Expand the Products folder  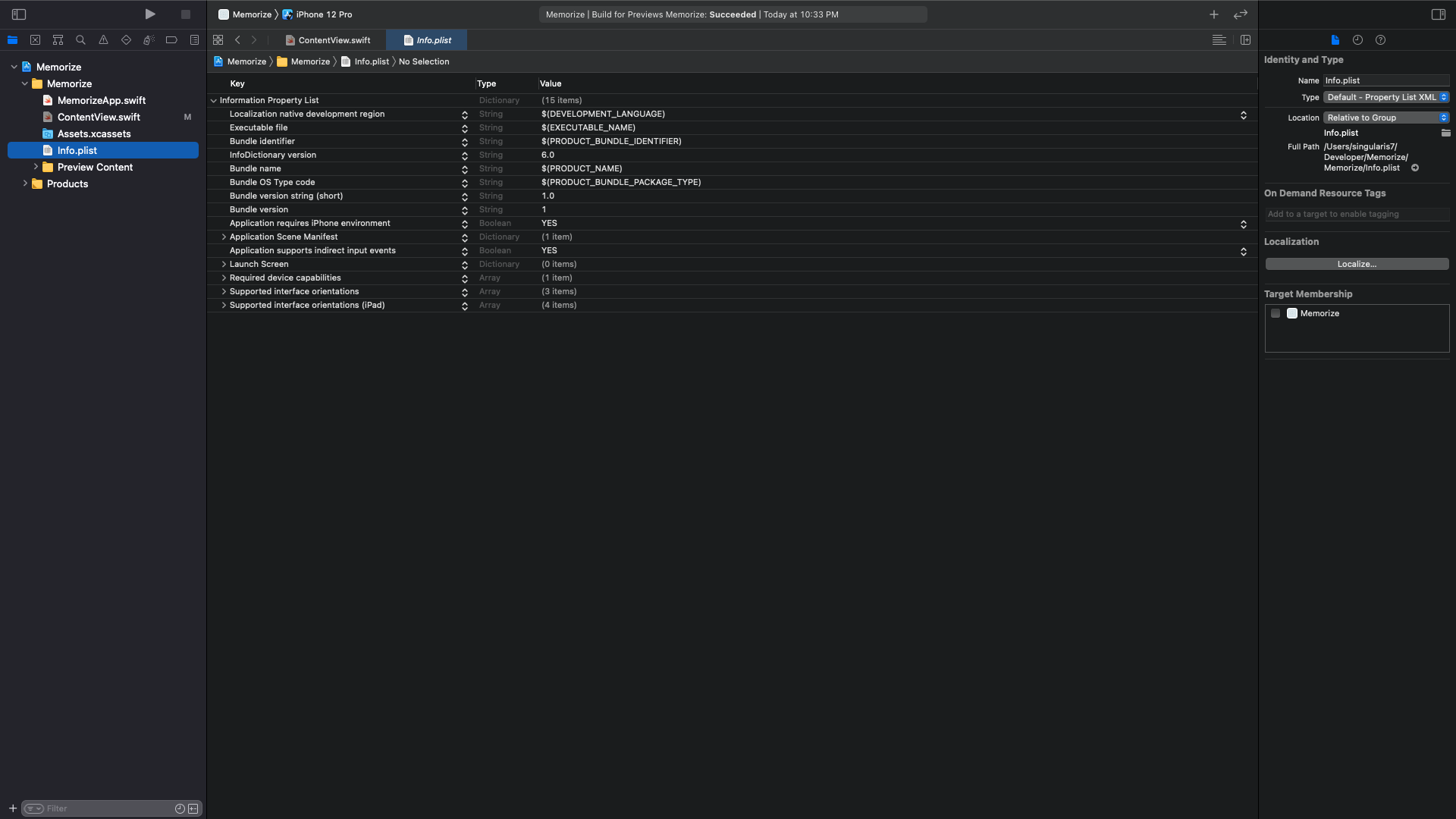(25, 184)
